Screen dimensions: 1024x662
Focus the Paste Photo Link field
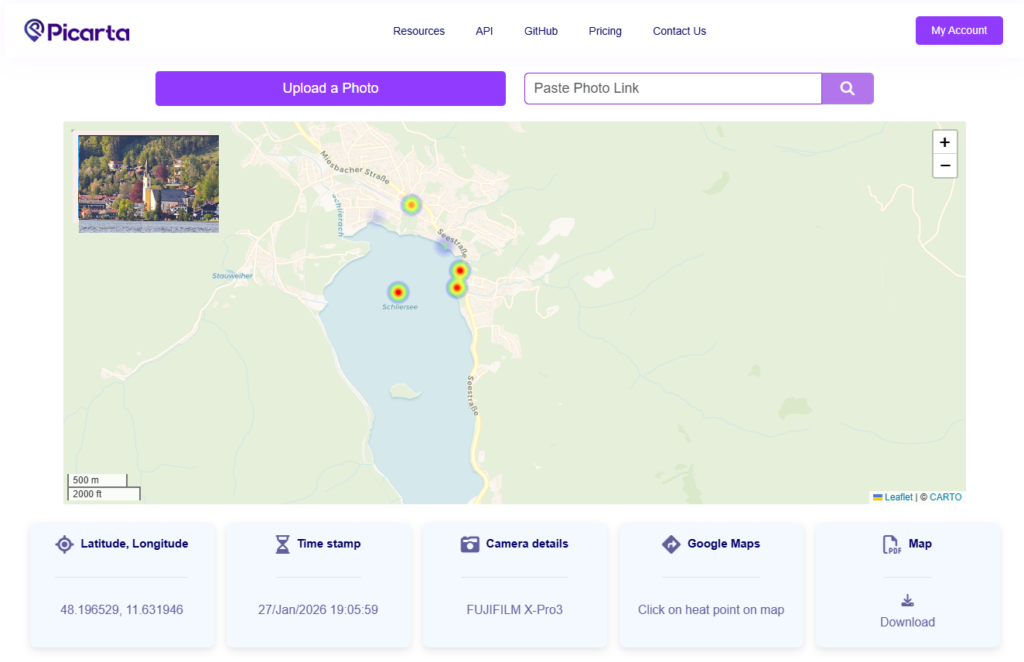(x=673, y=88)
